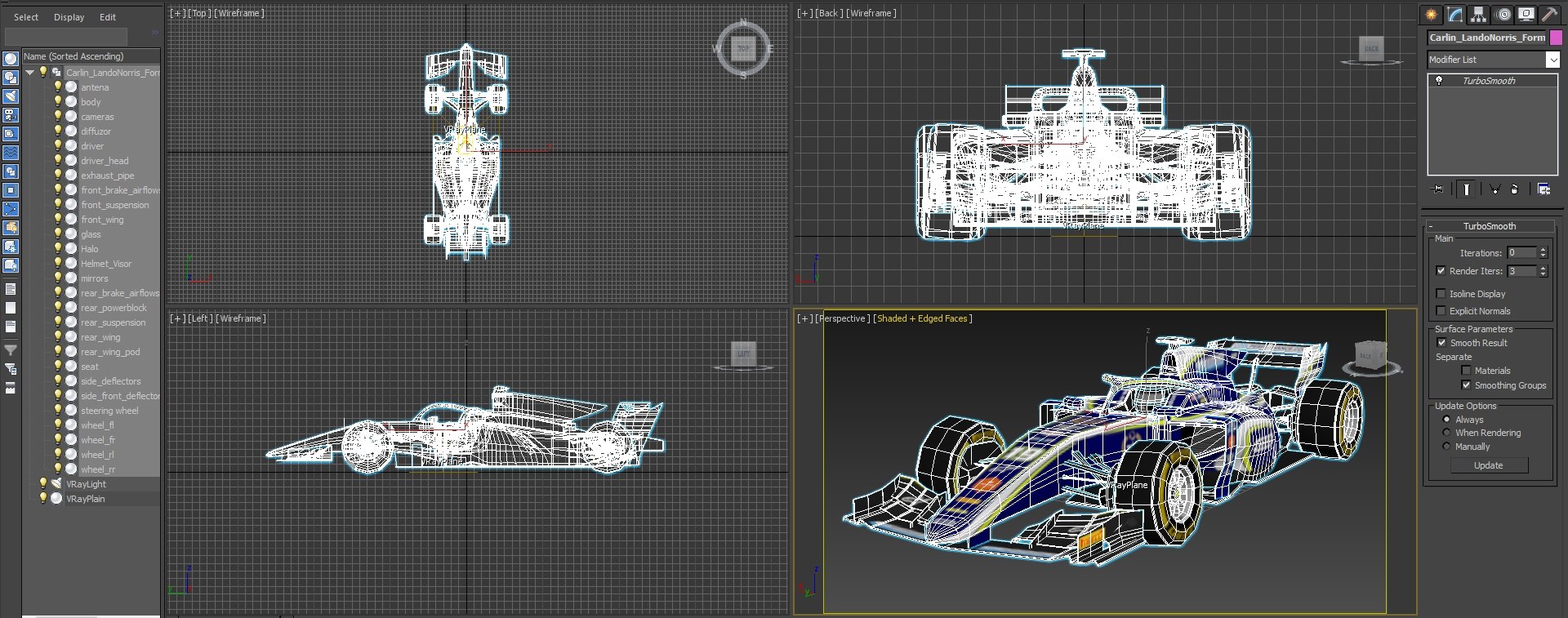
Task: Open the Perspective viewport [+] menu
Action: 804,318
